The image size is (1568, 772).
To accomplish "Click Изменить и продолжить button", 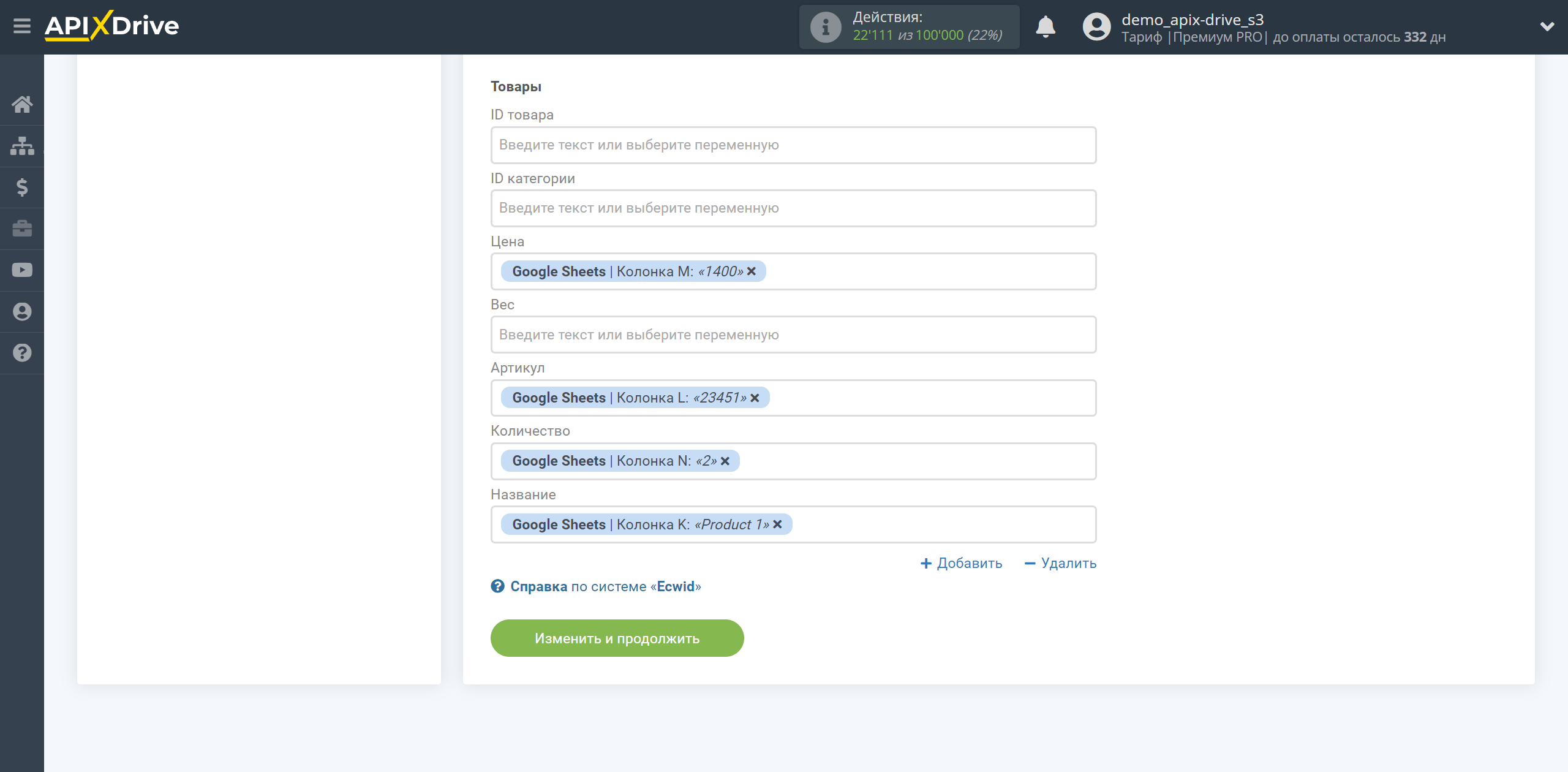I will (x=617, y=638).
